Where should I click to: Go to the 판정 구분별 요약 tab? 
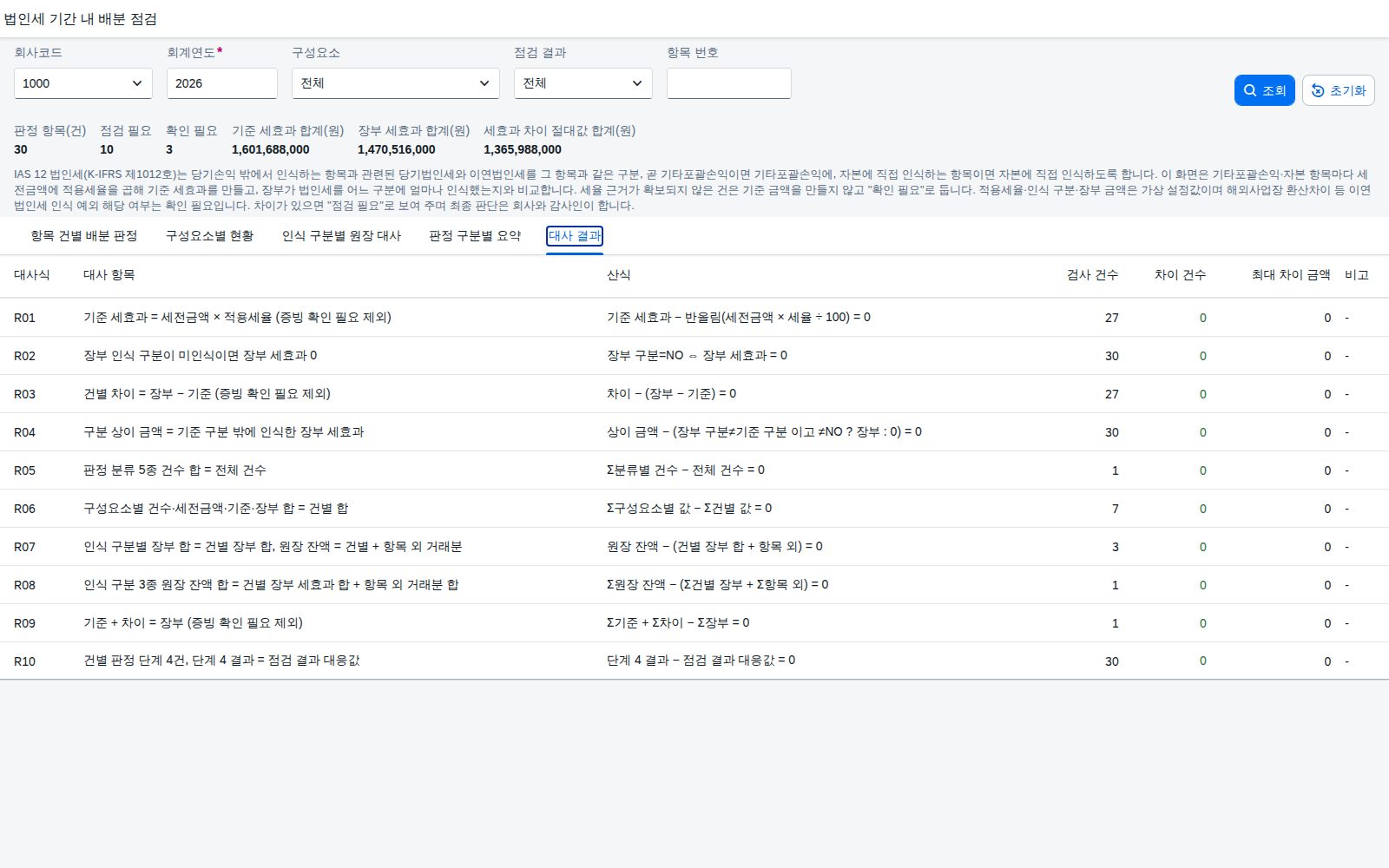point(475,236)
